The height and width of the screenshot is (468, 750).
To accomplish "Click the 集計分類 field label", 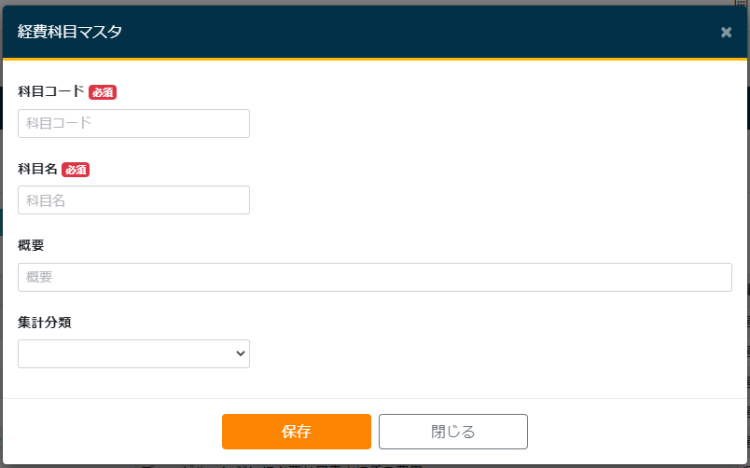I will [x=44, y=322].
